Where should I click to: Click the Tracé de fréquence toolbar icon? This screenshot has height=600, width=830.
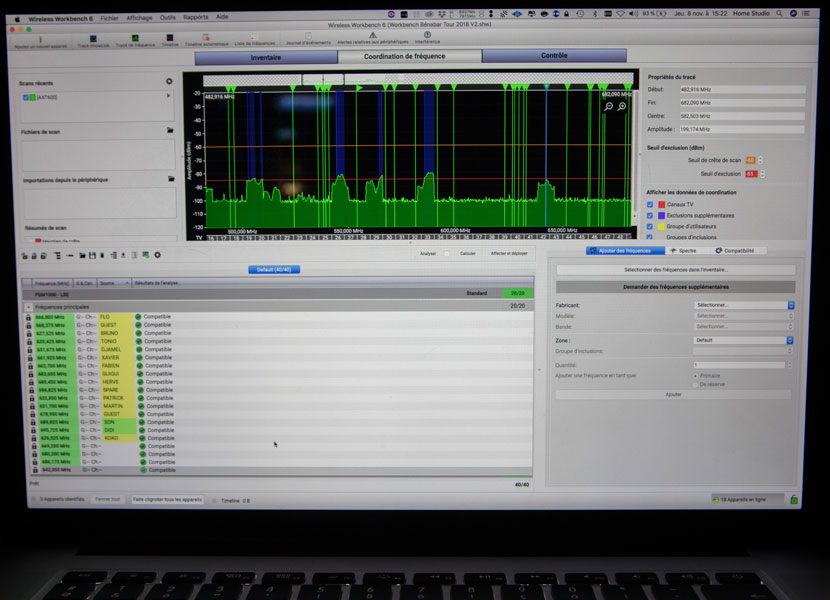(x=135, y=38)
